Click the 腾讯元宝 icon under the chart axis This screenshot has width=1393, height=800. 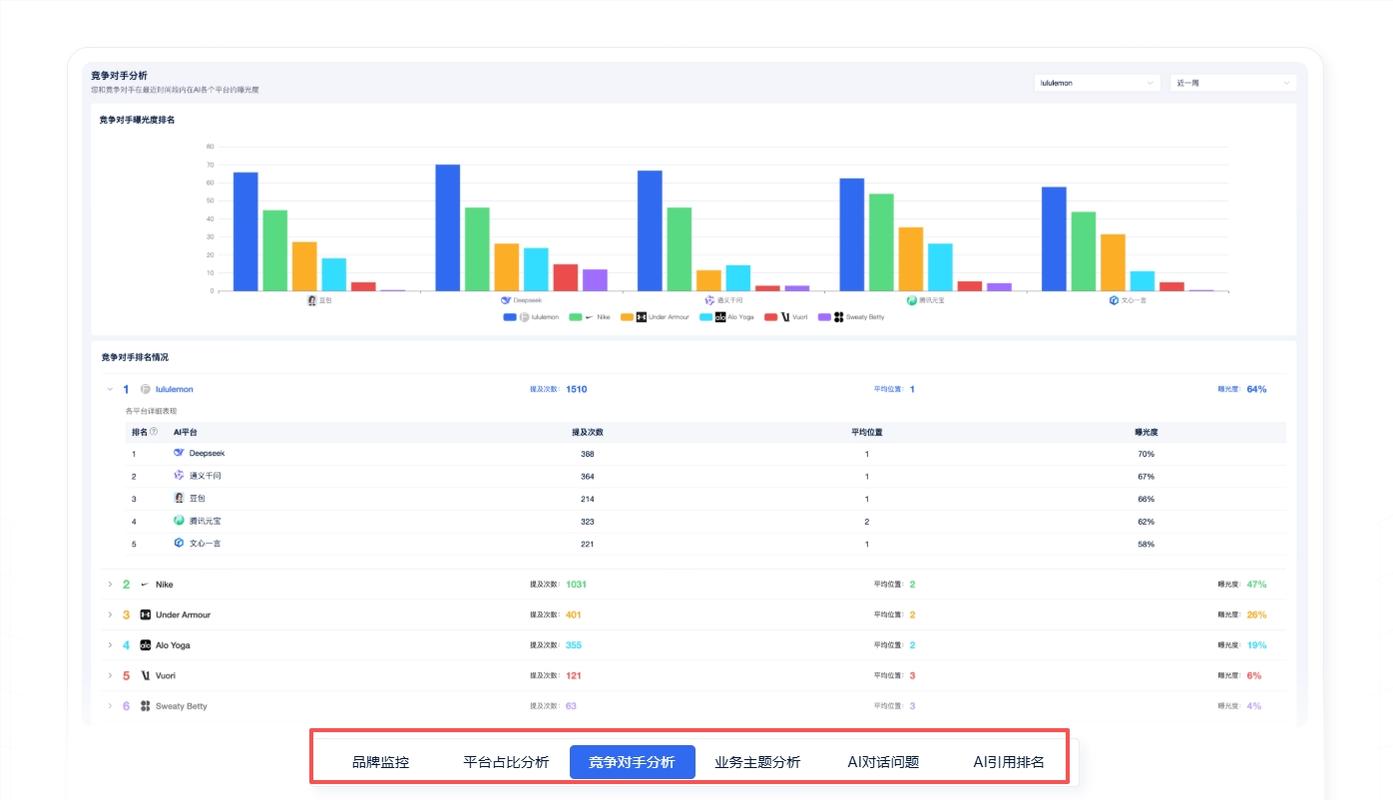tap(912, 300)
